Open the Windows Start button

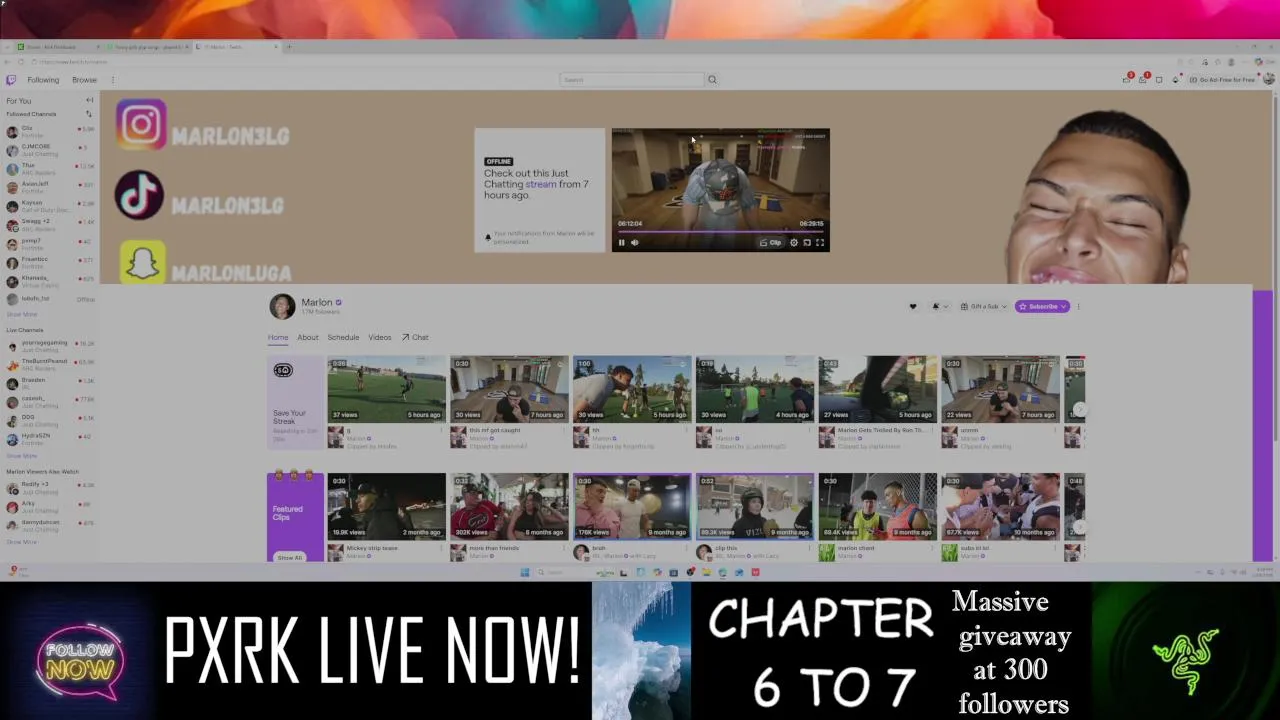525,573
